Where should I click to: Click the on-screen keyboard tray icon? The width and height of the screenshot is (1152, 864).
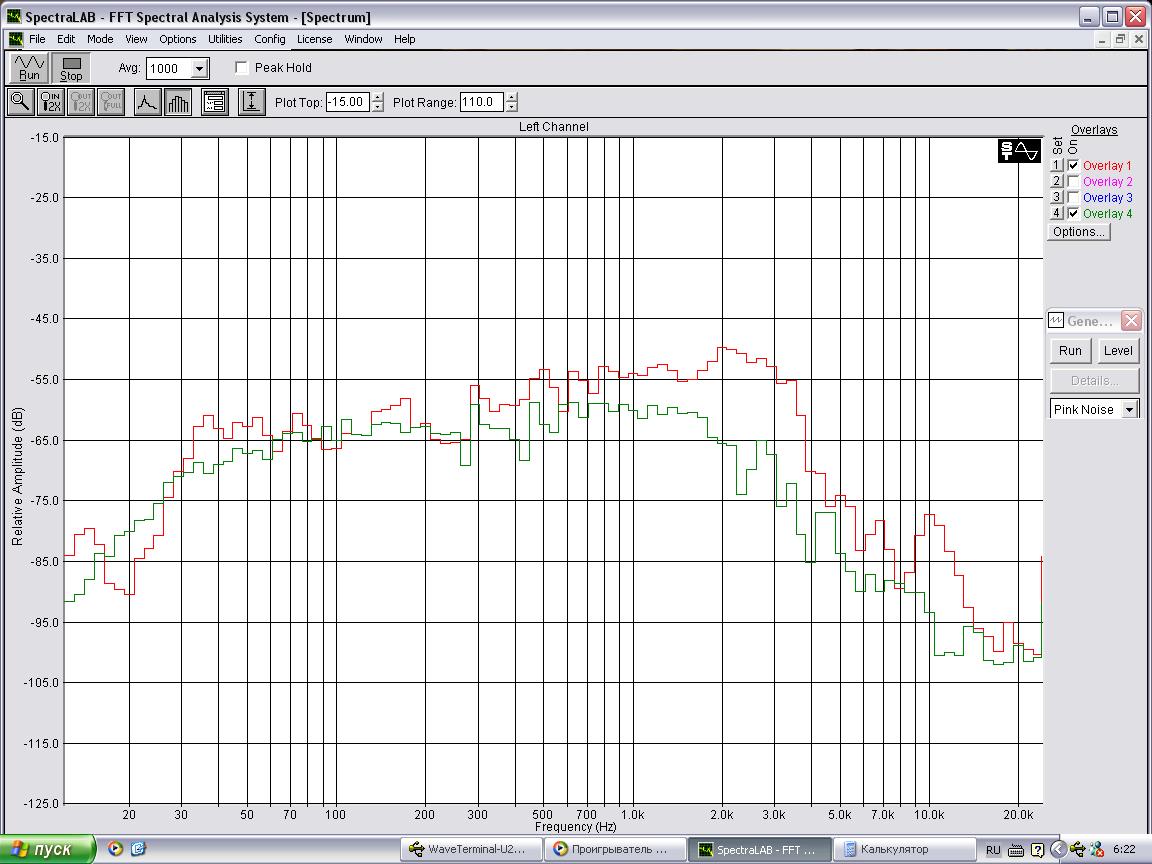1016,850
